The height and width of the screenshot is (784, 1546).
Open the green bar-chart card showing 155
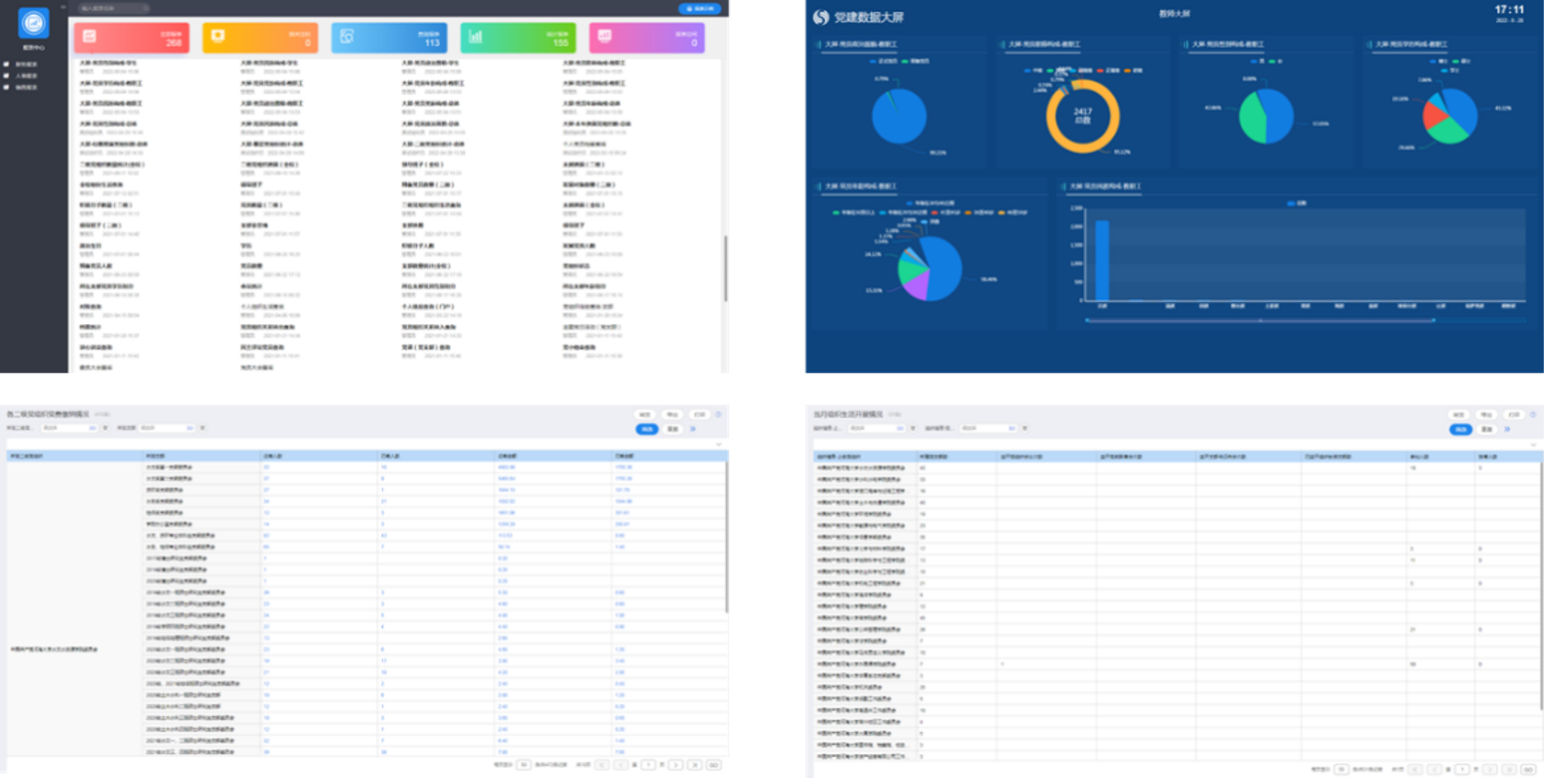pyautogui.click(x=518, y=37)
